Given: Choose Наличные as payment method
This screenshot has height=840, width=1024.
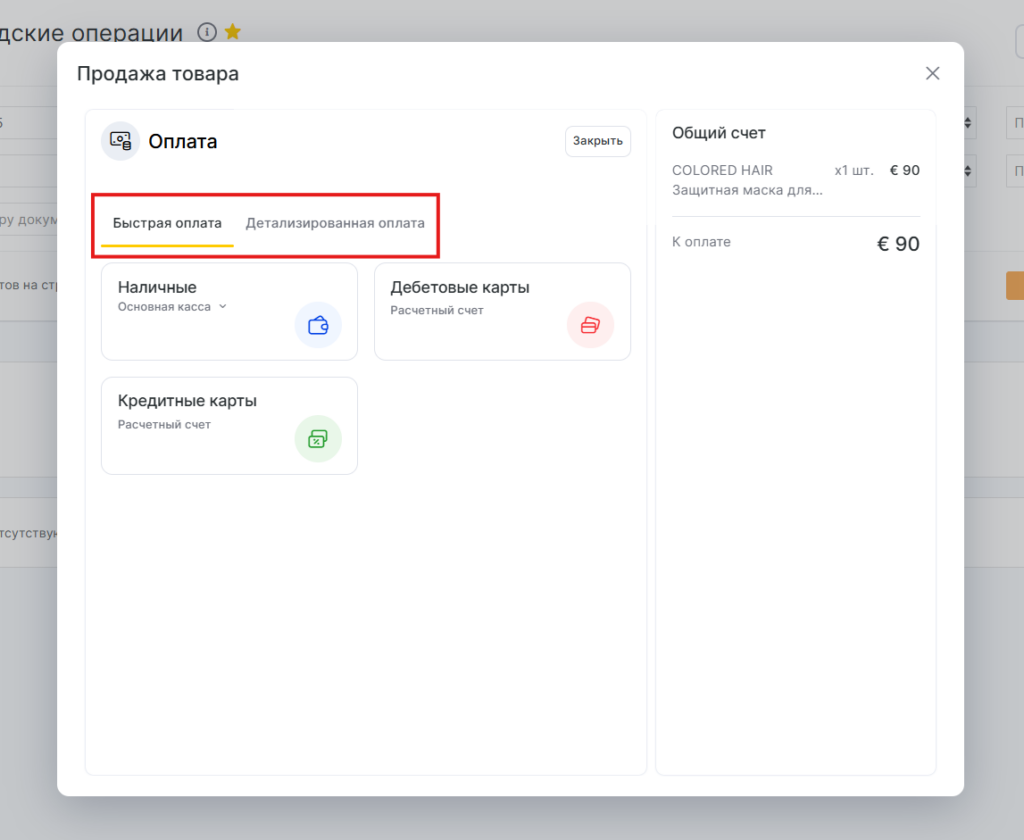Looking at the screenshot, I should 157,288.
